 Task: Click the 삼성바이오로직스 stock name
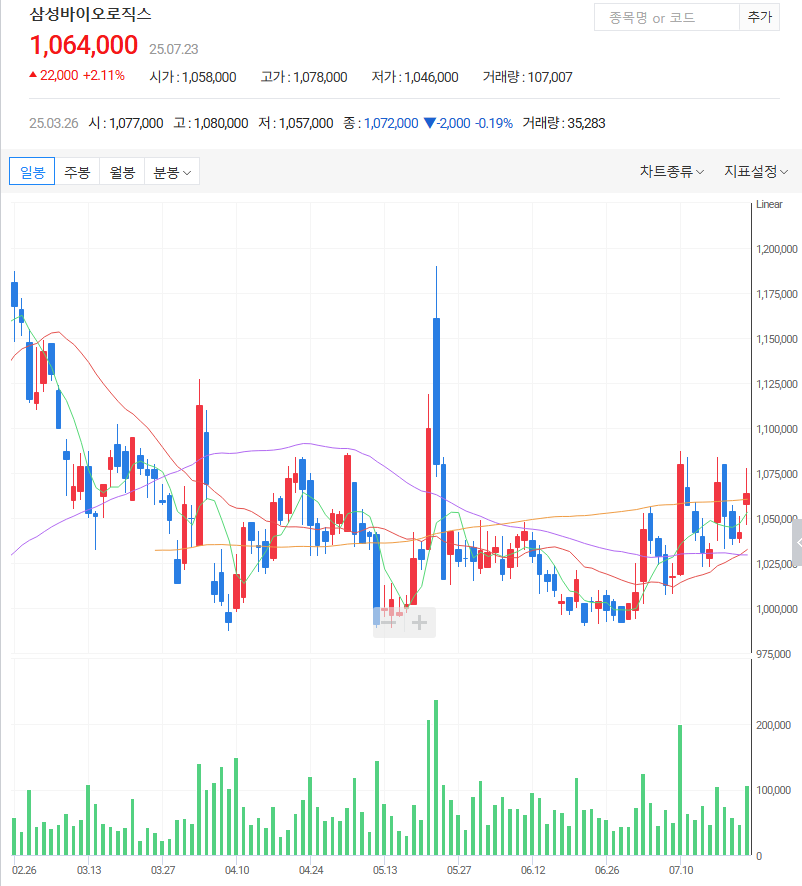pyautogui.click(x=90, y=14)
